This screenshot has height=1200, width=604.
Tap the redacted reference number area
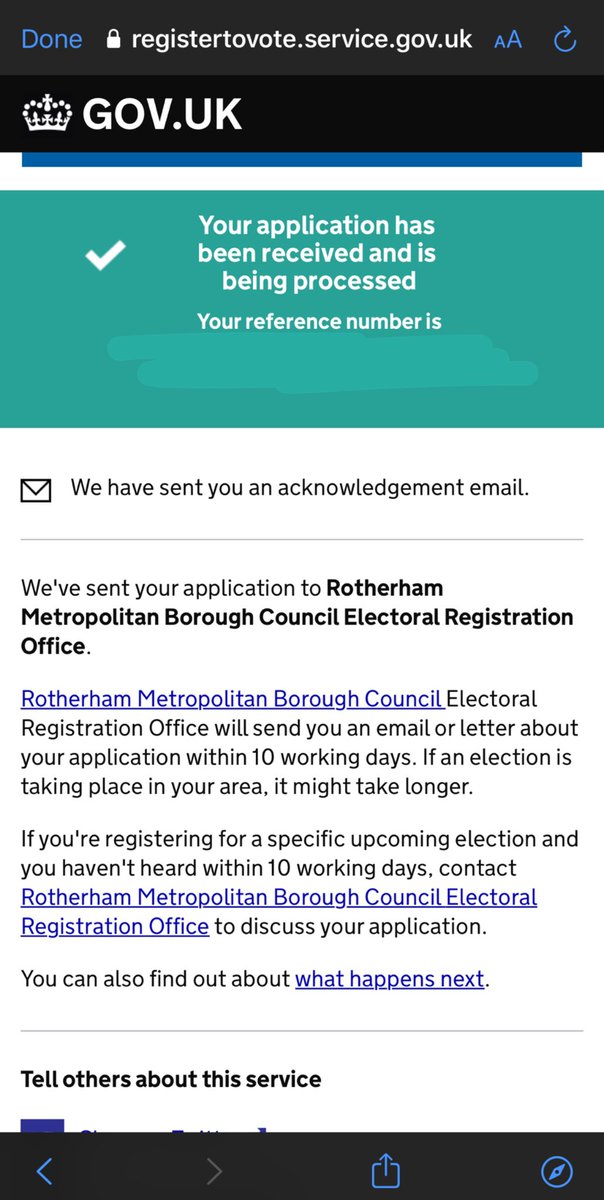tap(323, 362)
